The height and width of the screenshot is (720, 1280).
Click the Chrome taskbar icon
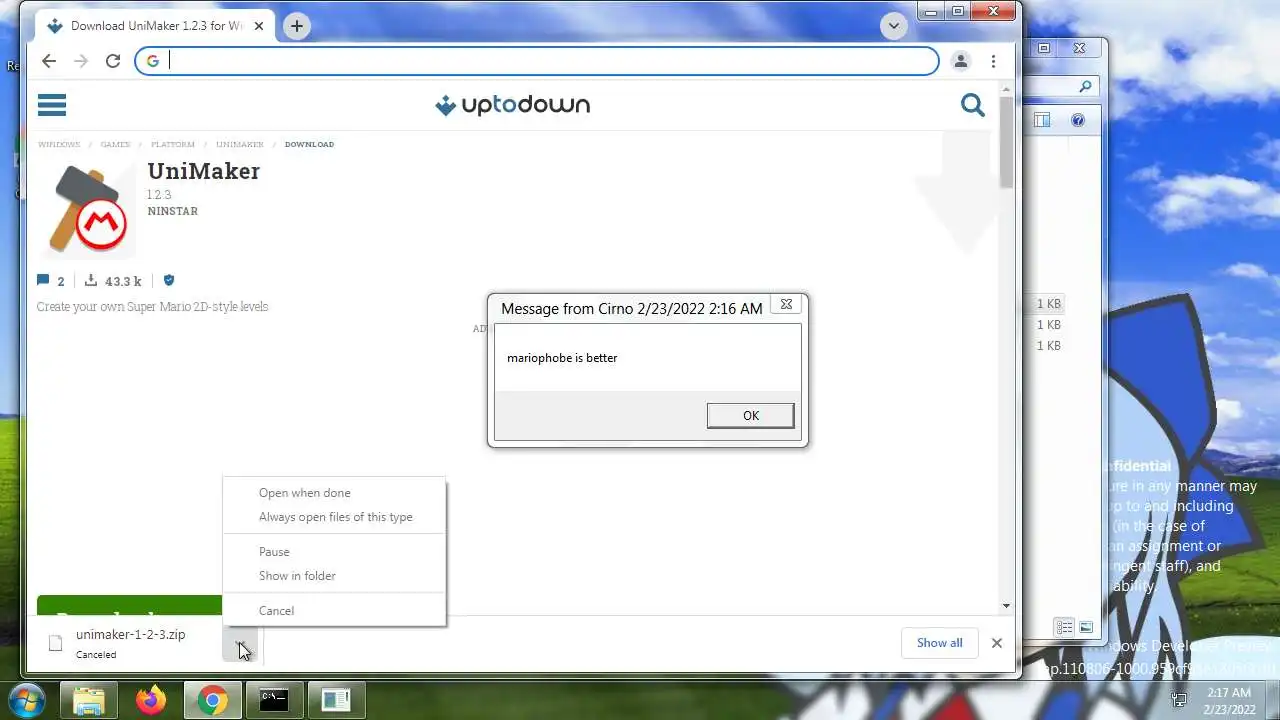click(212, 700)
